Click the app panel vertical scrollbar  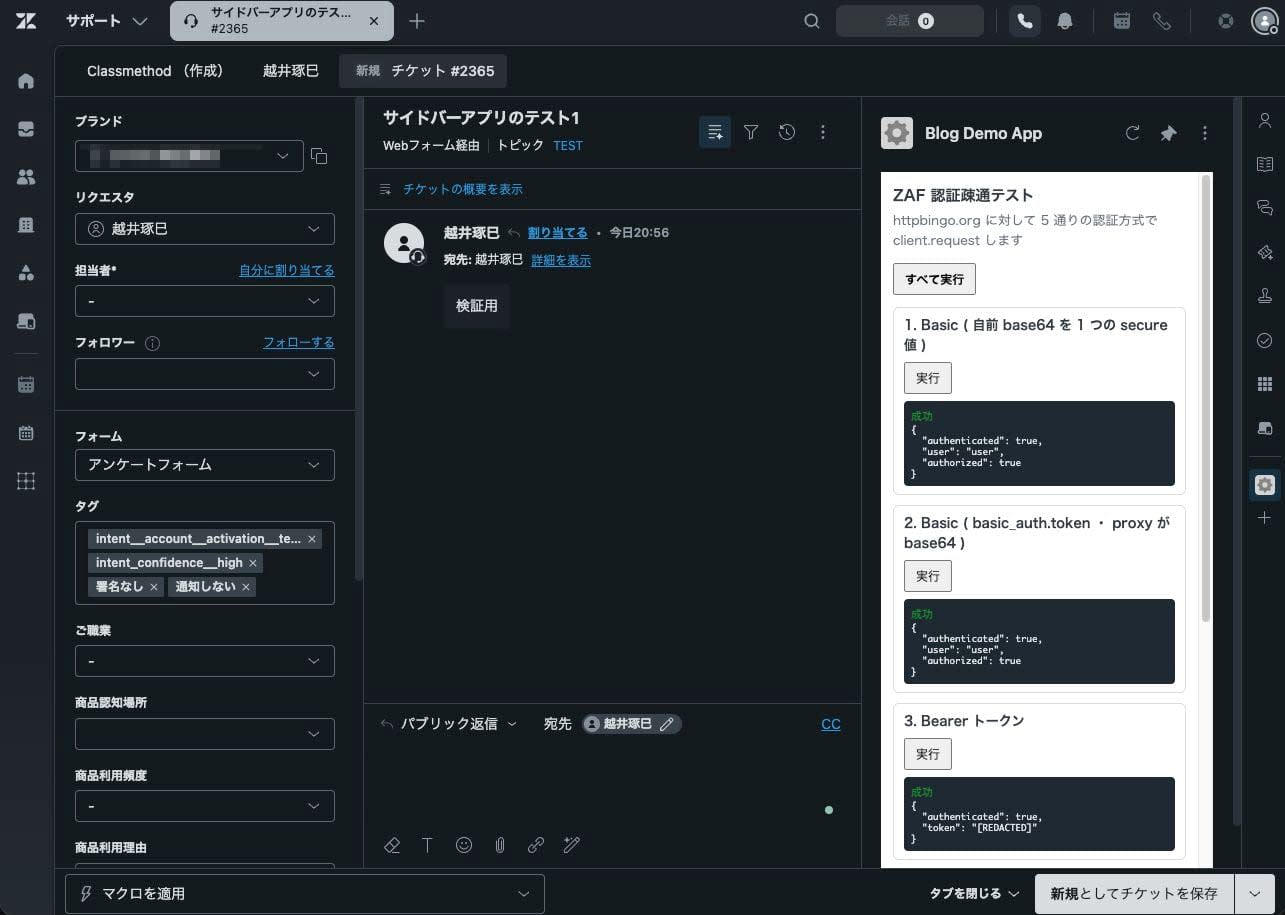(x=1206, y=398)
